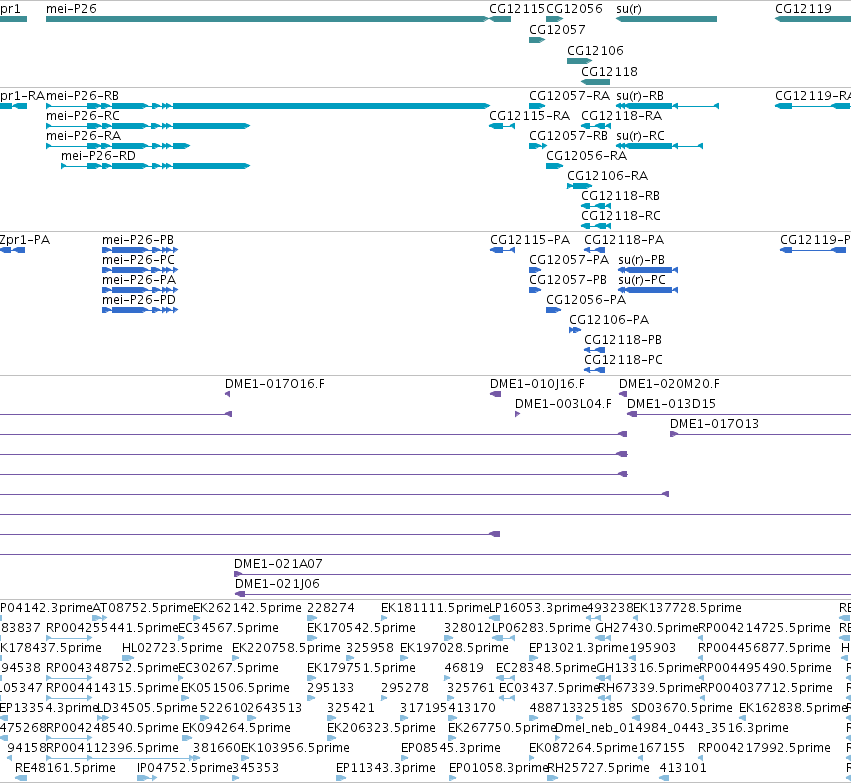The width and height of the screenshot is (851, 783).
Task: Select BAC end DME1-010J16.F
Action: point(496,394)
